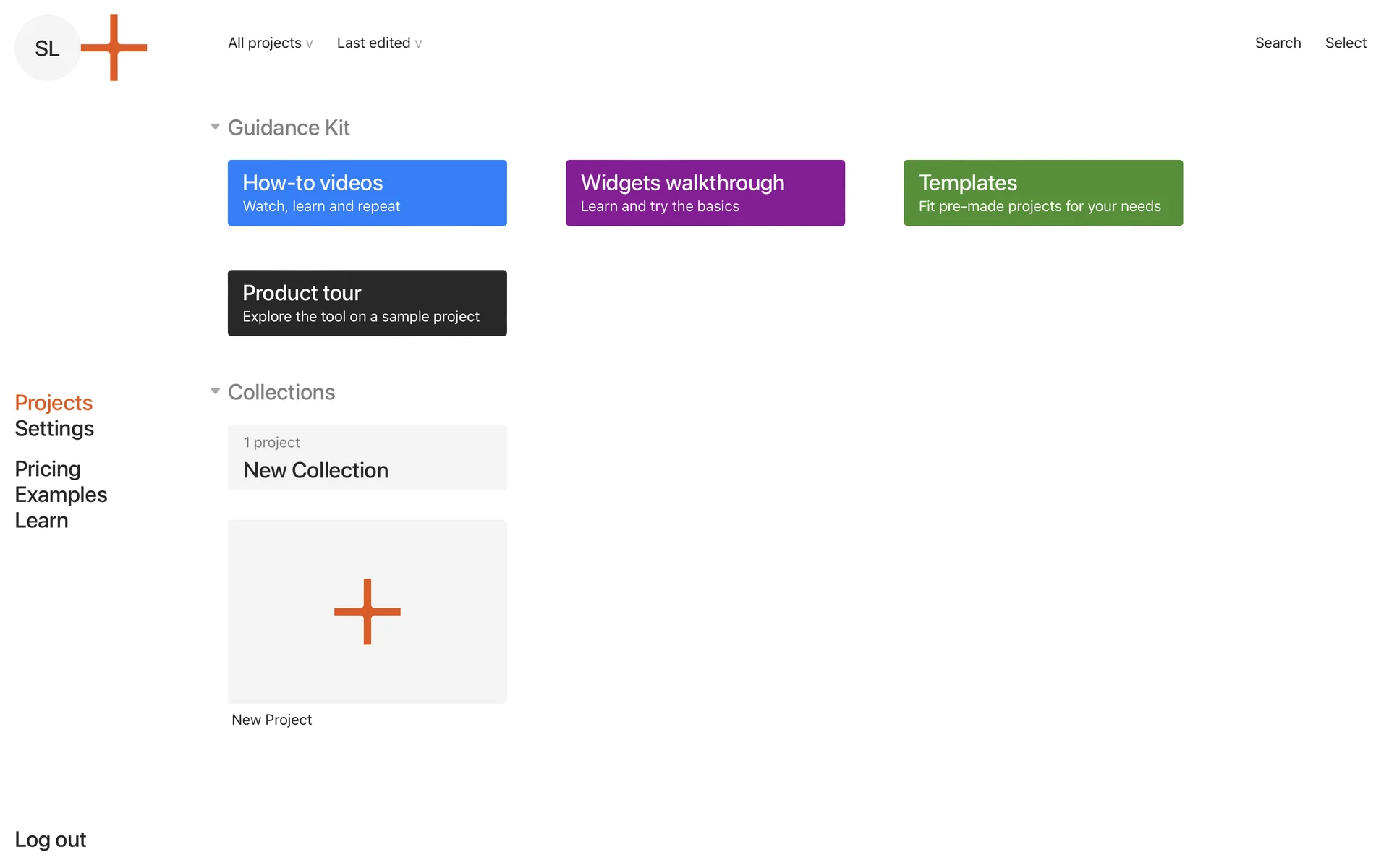This screenshot has height=868, width=1389.
Task: Click the Select button at top right
Action: pos(1346,43)
